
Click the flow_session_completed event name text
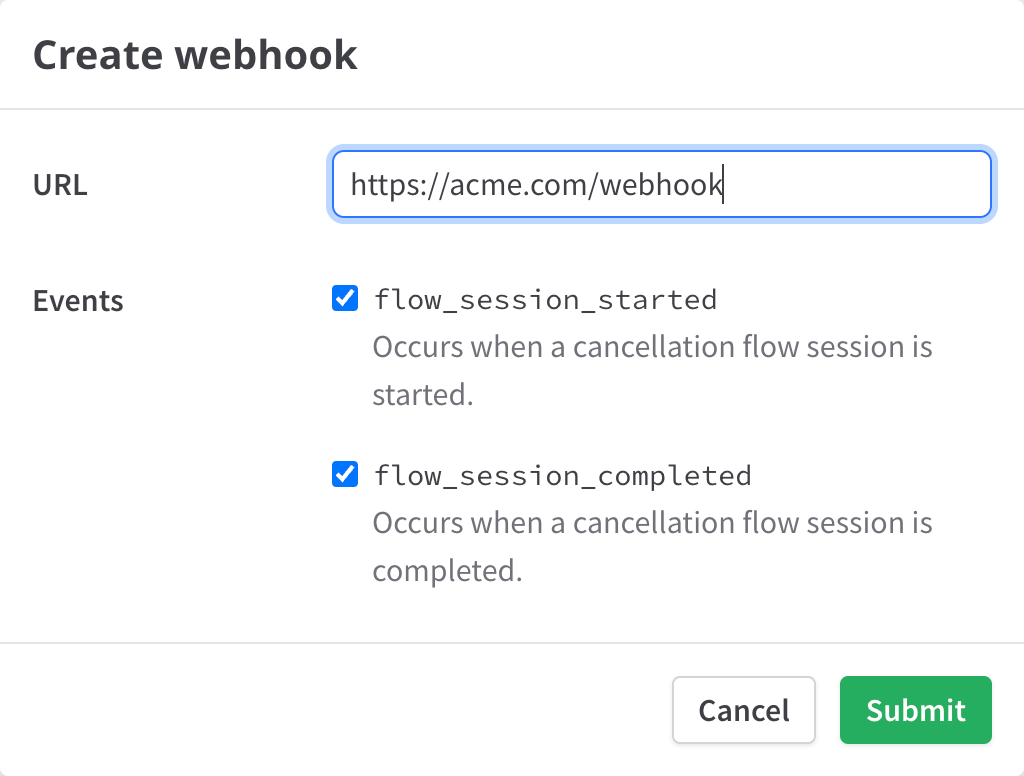pyautogui.click(x=562, y=474)
